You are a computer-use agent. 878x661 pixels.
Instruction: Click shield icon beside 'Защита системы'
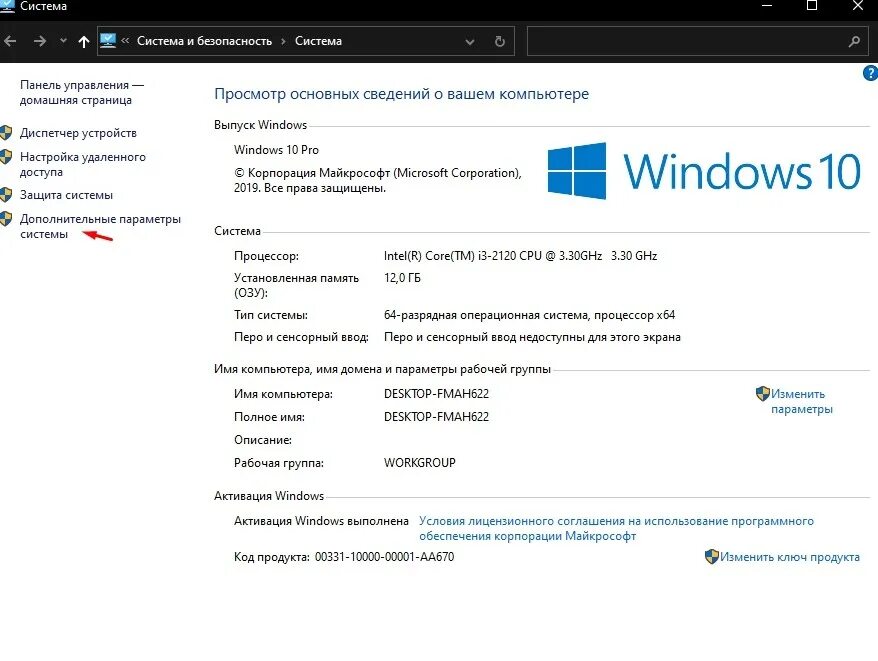(6, 195)
